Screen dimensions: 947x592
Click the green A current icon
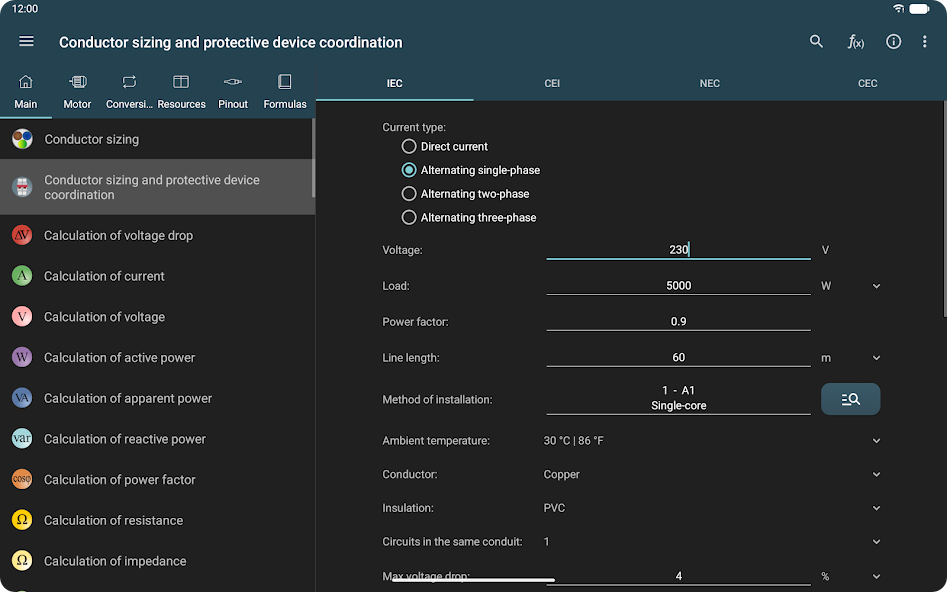[22, 275]
